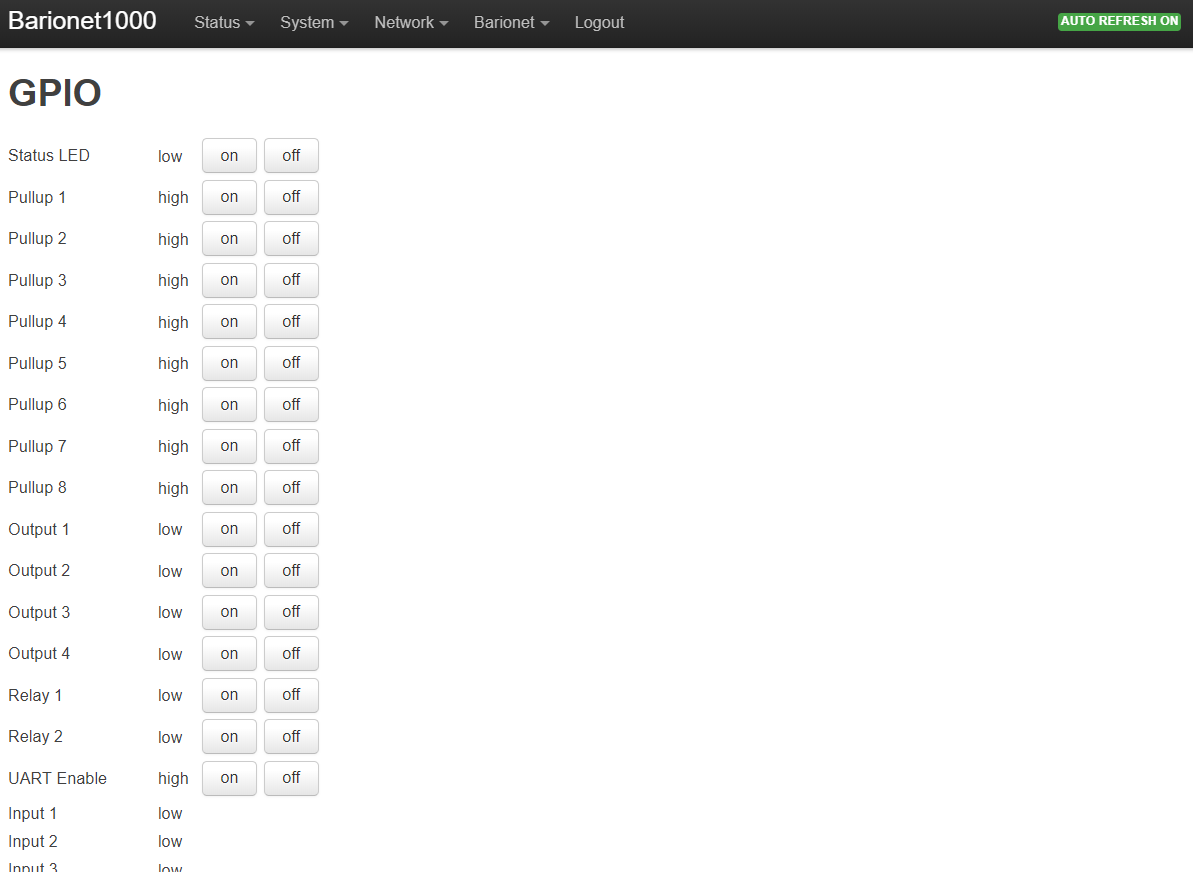Turn off Pullup 3
Viewport: 1193px width, 872px height.
tap(291, 280)
